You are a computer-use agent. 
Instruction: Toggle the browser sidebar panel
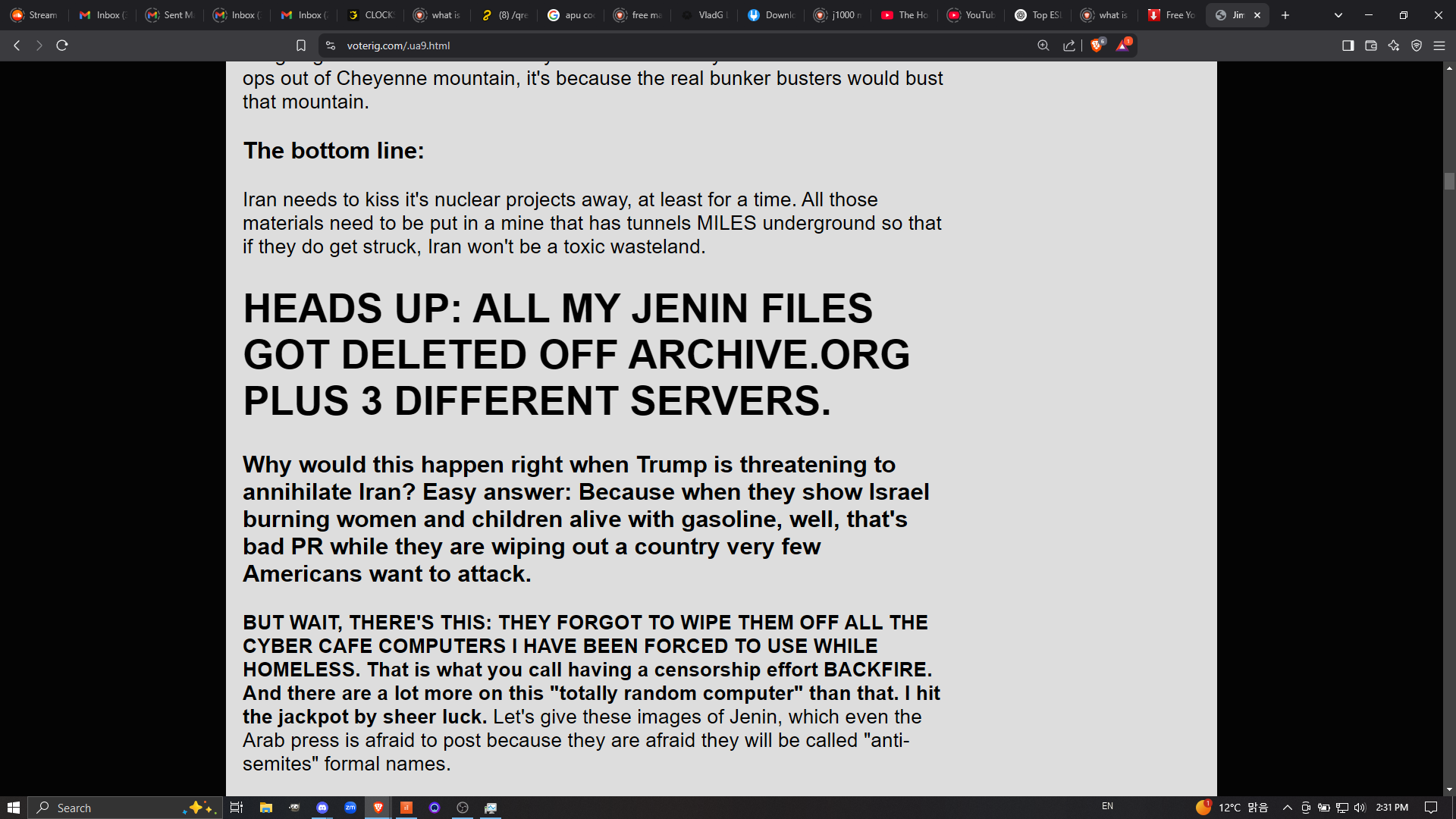tap(1348, 45)
